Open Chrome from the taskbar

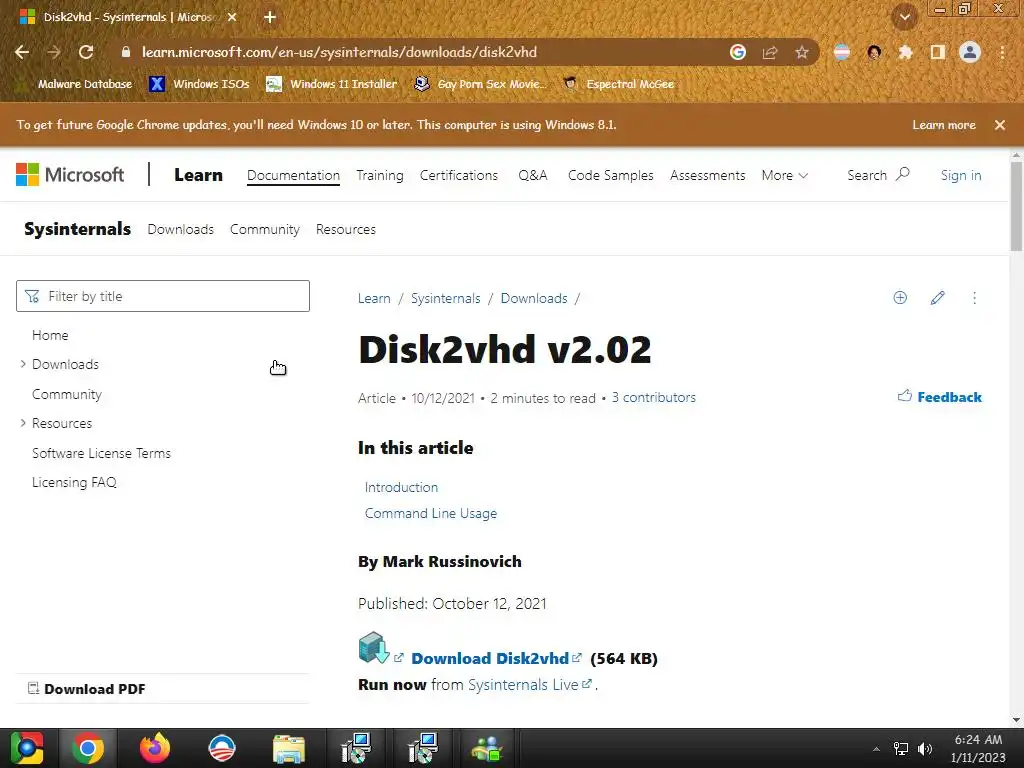click(x=88, y=748)
